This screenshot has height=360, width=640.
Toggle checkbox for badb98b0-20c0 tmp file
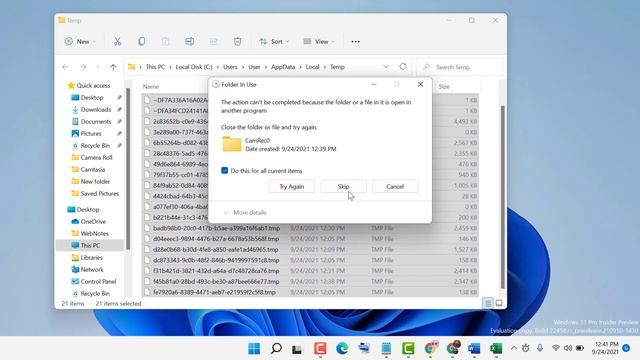(147, 228)
